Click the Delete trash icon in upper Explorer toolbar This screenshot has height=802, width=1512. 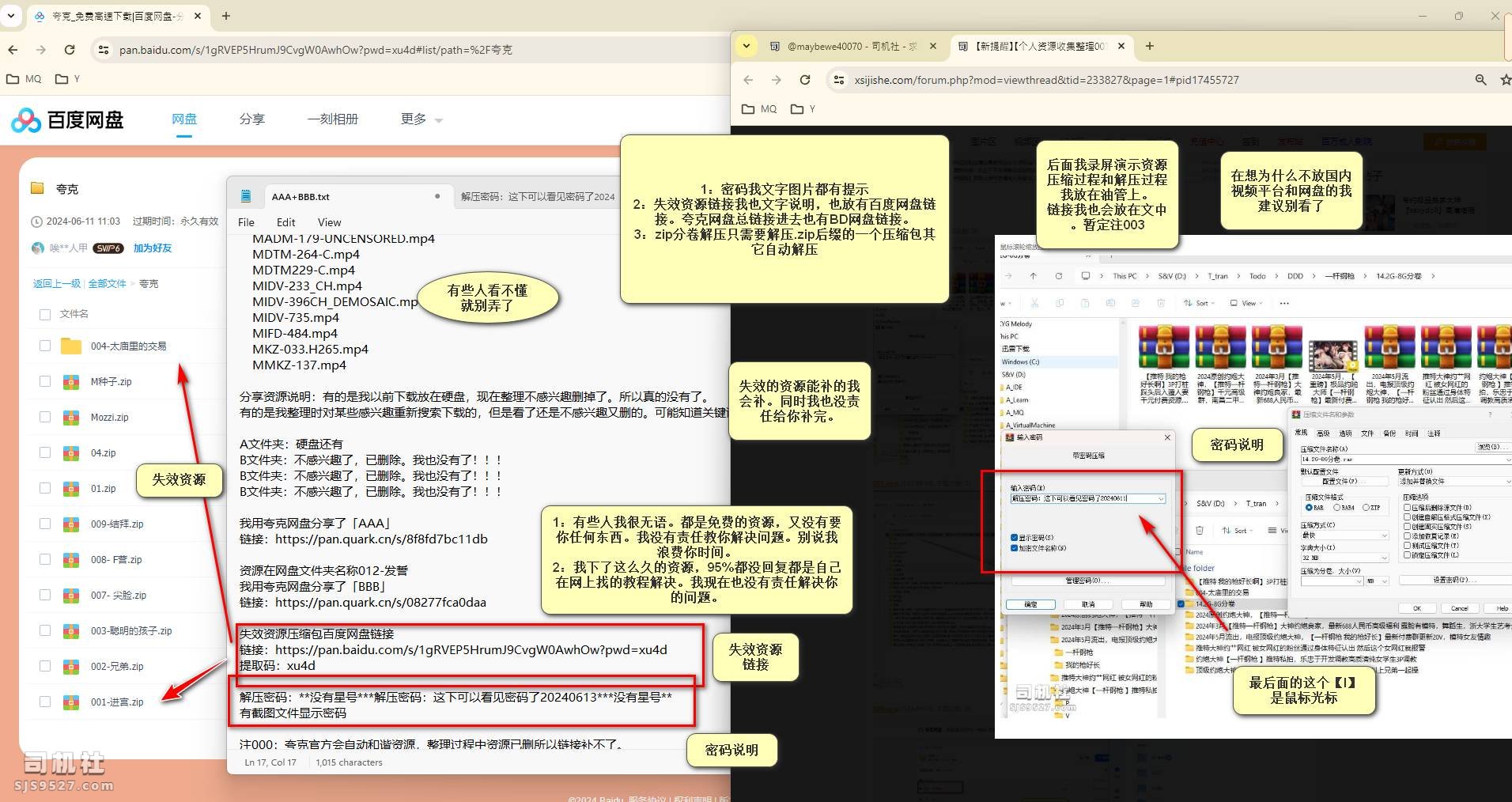[x=1161, y=303]
